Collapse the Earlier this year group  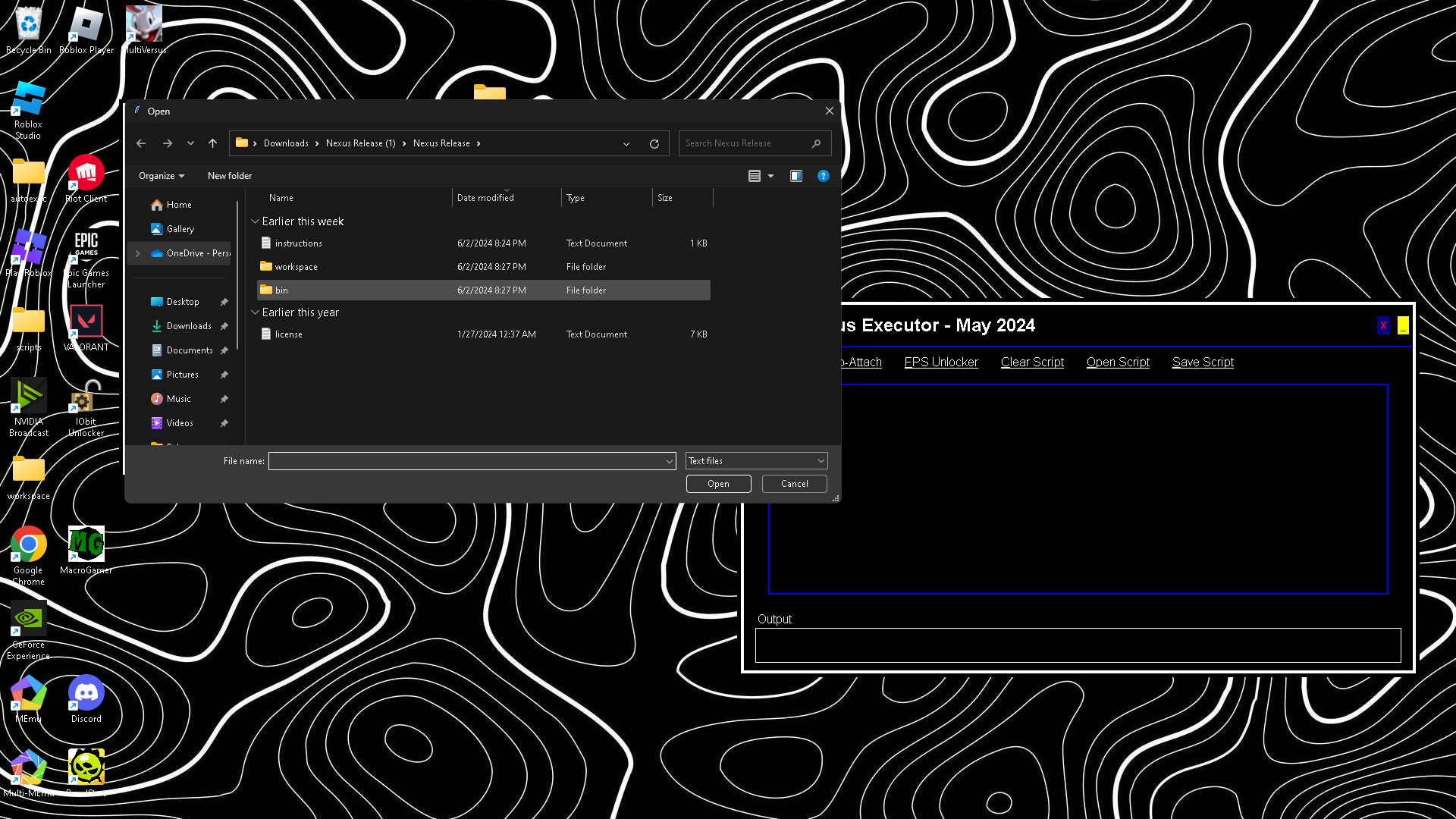click(x=256, y=312)
